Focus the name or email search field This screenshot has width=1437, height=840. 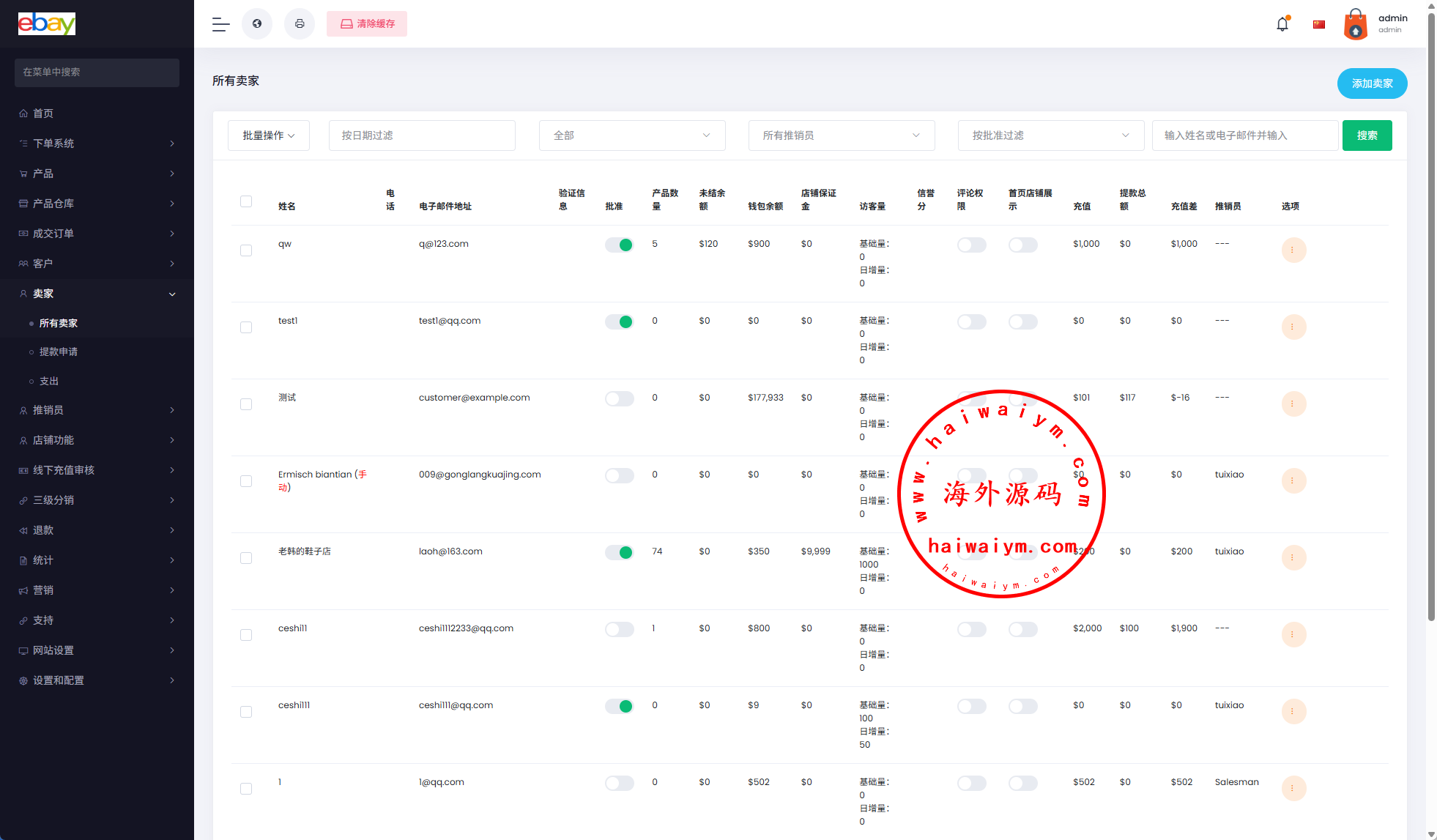(1244, 135)
